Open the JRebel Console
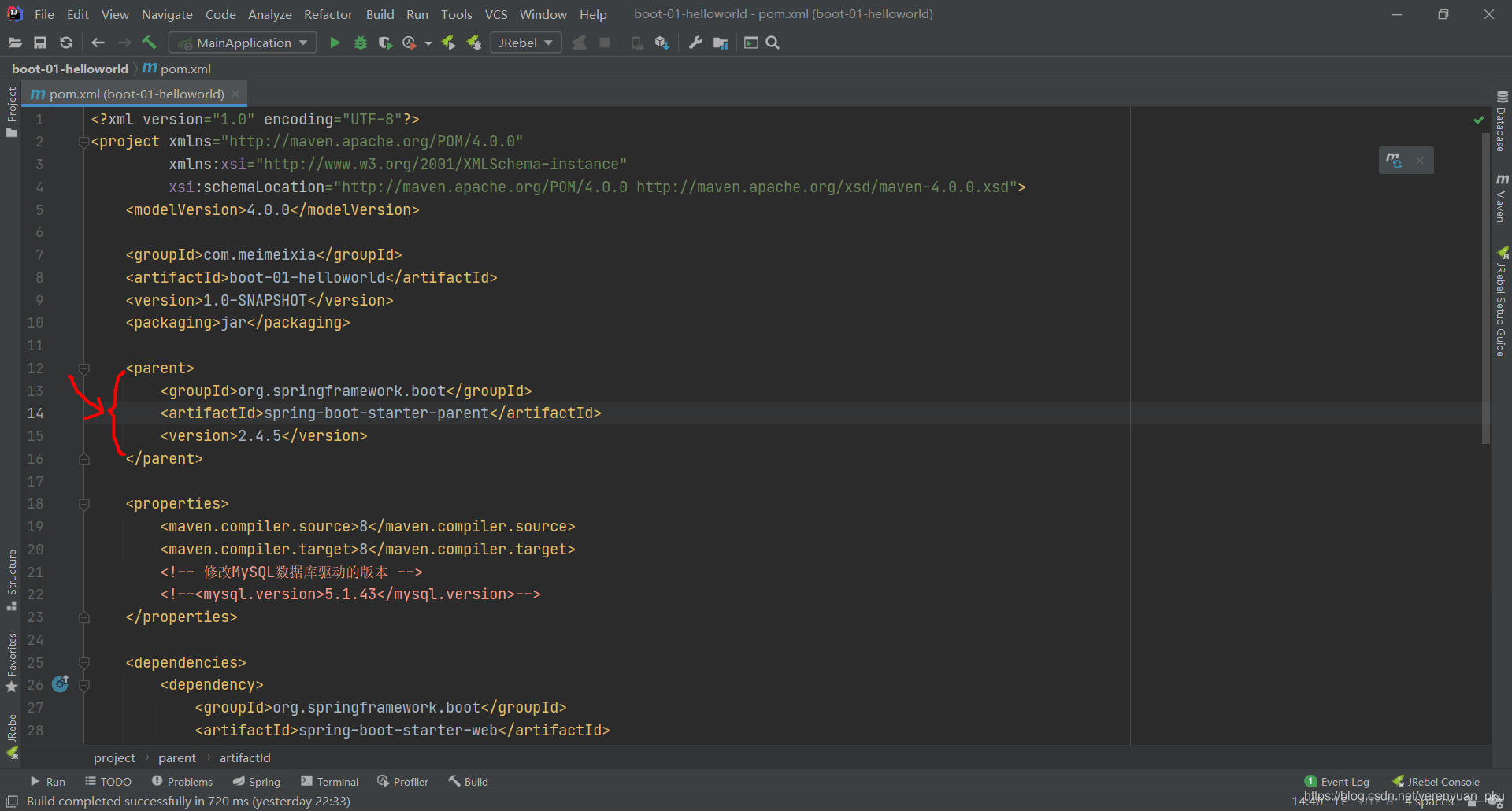1512x811 pixels. [1436, 782]
